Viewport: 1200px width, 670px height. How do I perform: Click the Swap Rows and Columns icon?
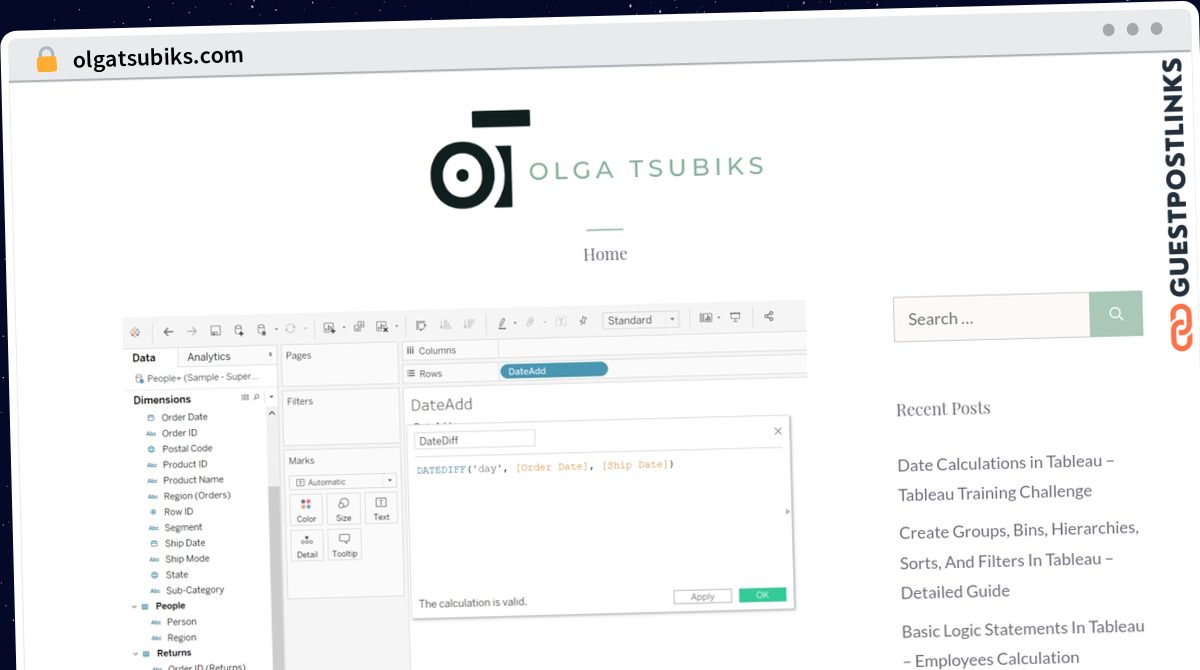tap(421, 325)
